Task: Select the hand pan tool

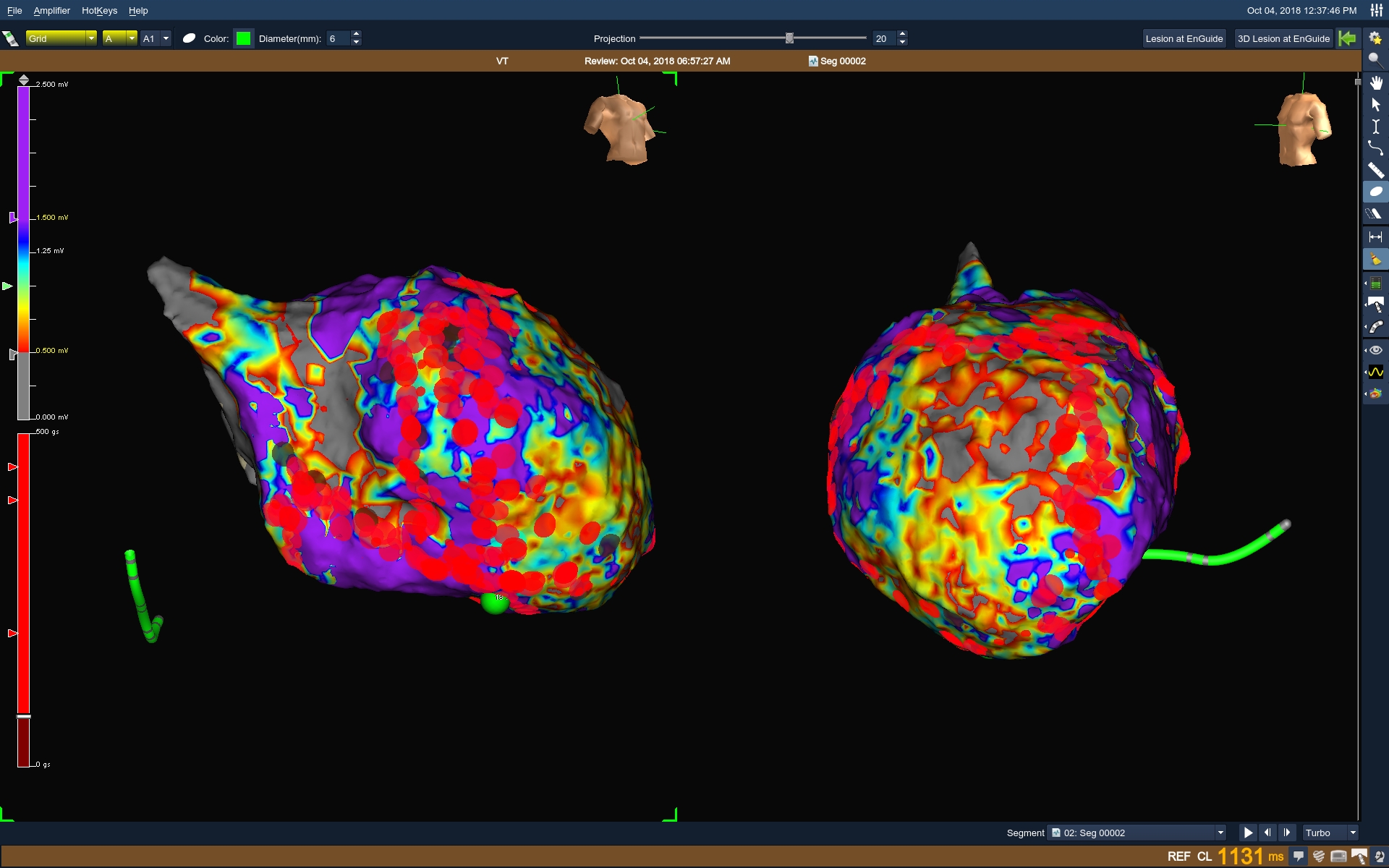Action: pyautogui.click(x=1375, y=82)
